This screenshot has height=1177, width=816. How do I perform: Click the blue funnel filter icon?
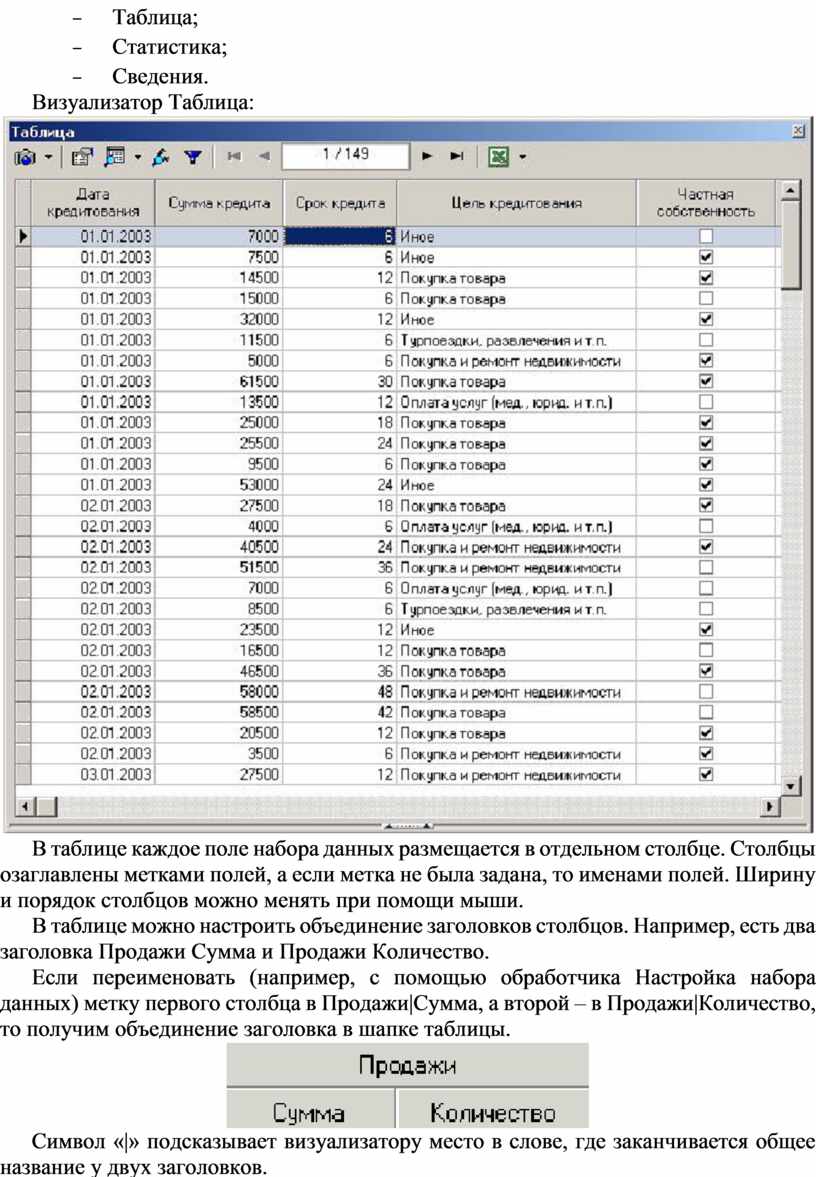194,157
